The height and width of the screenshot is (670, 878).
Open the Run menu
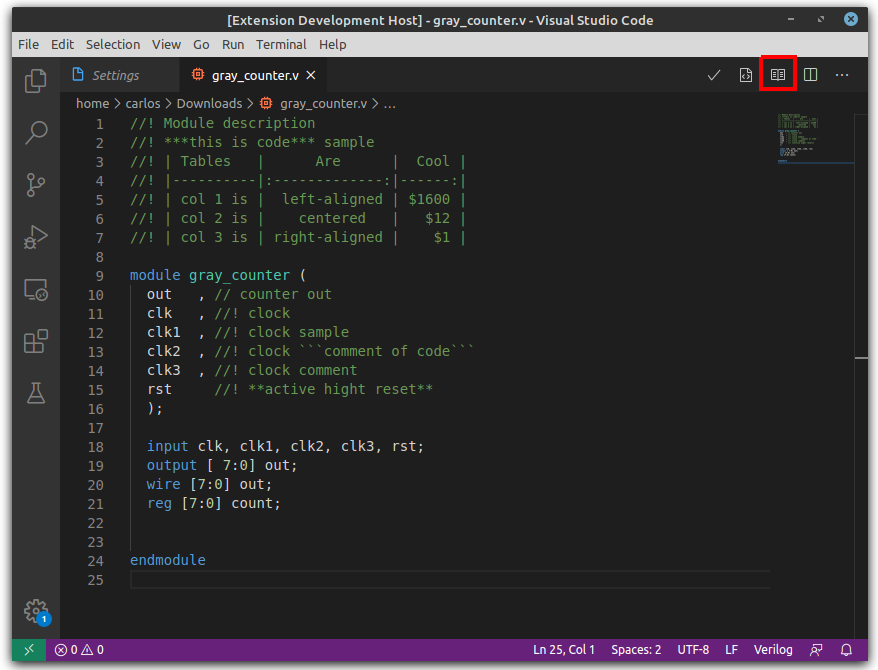point(233,44)
